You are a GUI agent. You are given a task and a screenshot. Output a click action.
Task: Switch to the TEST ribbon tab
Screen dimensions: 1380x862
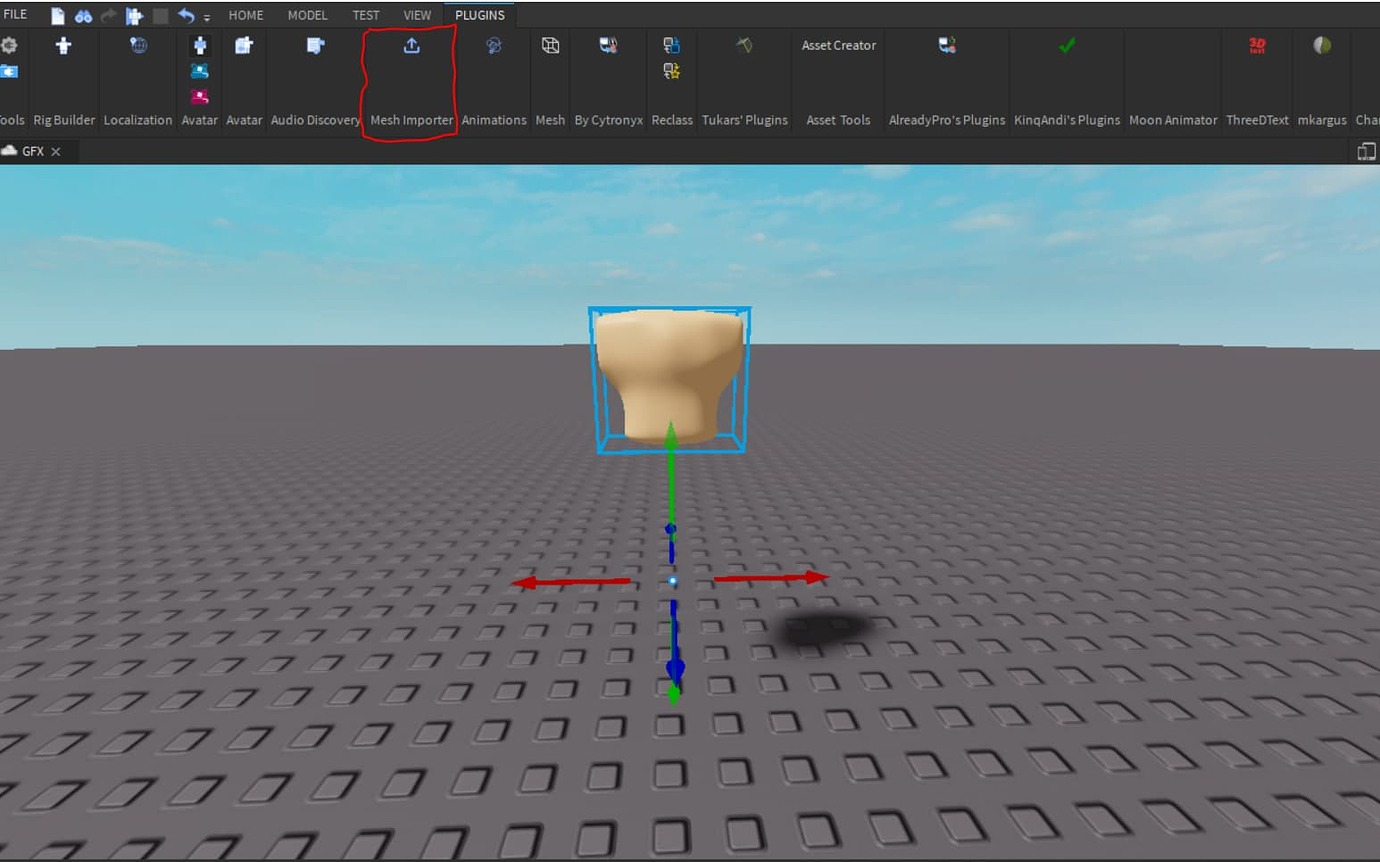(x=366, y=15)
